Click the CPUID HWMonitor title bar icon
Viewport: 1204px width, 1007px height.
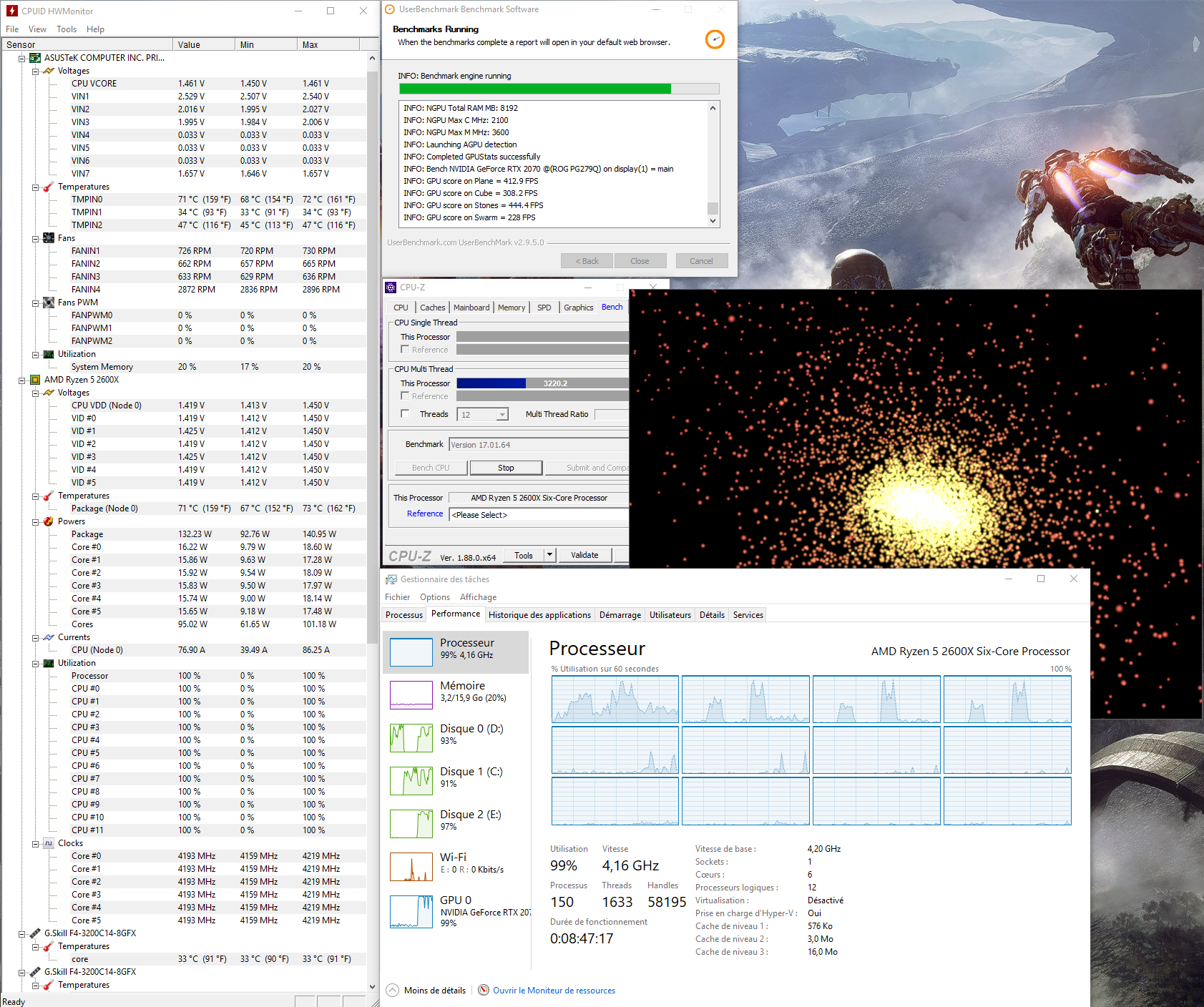[11, 11]
